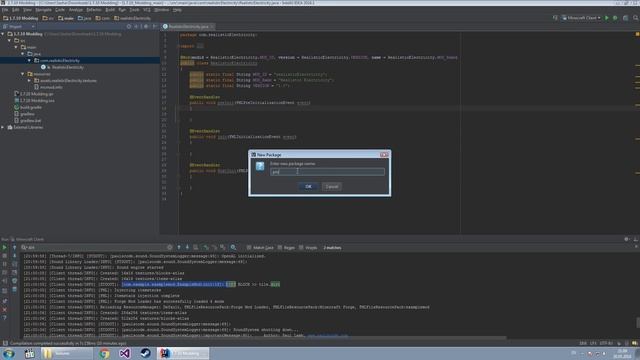Image resolution: width=640 pixels, height=360 pixels.
Task: Select RealisticElectricity class in project tree
Action: (x=62, y=67)
